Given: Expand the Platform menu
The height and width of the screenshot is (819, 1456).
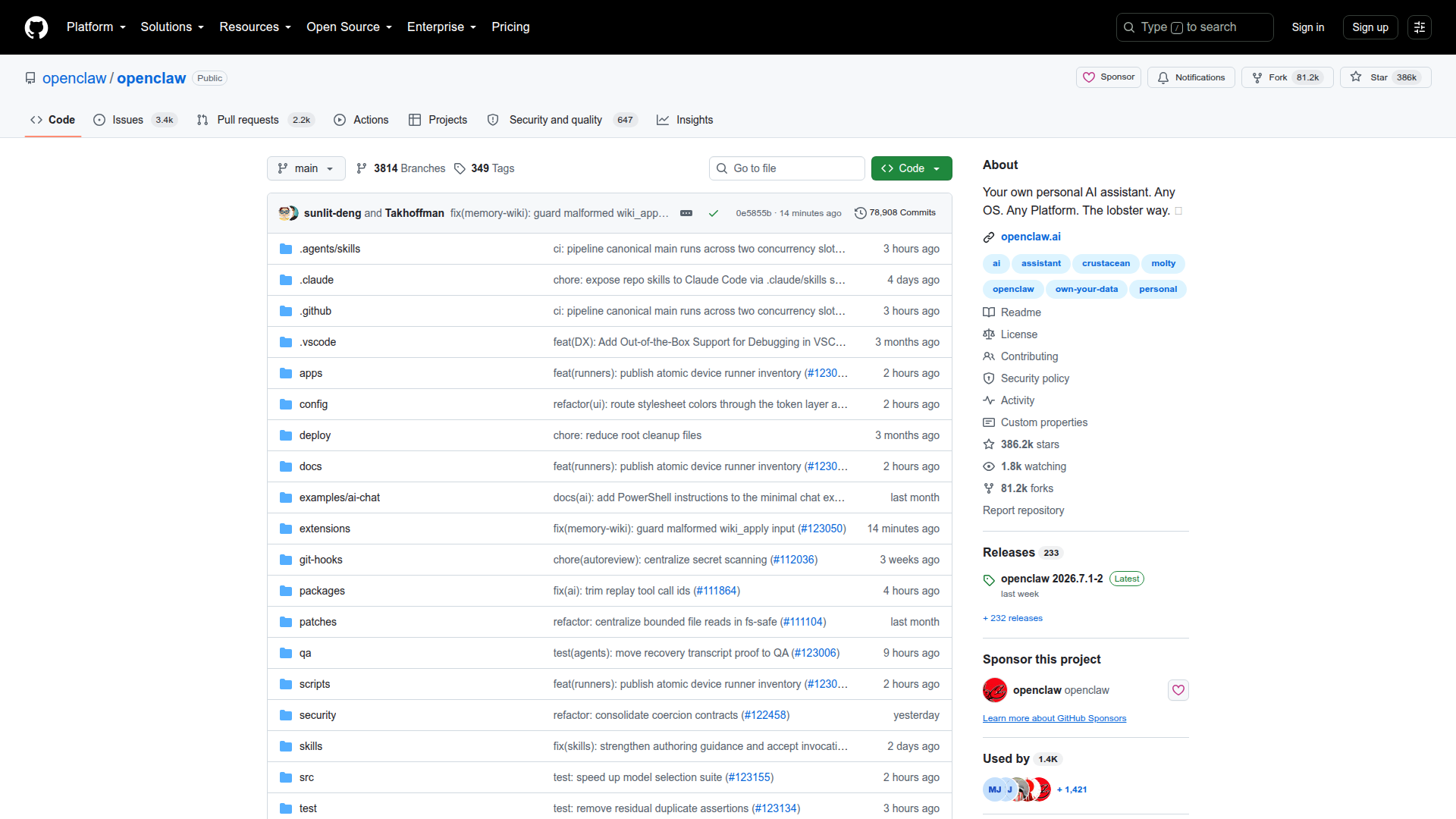Looking at the screenshot, I should [x=96, y=27].
